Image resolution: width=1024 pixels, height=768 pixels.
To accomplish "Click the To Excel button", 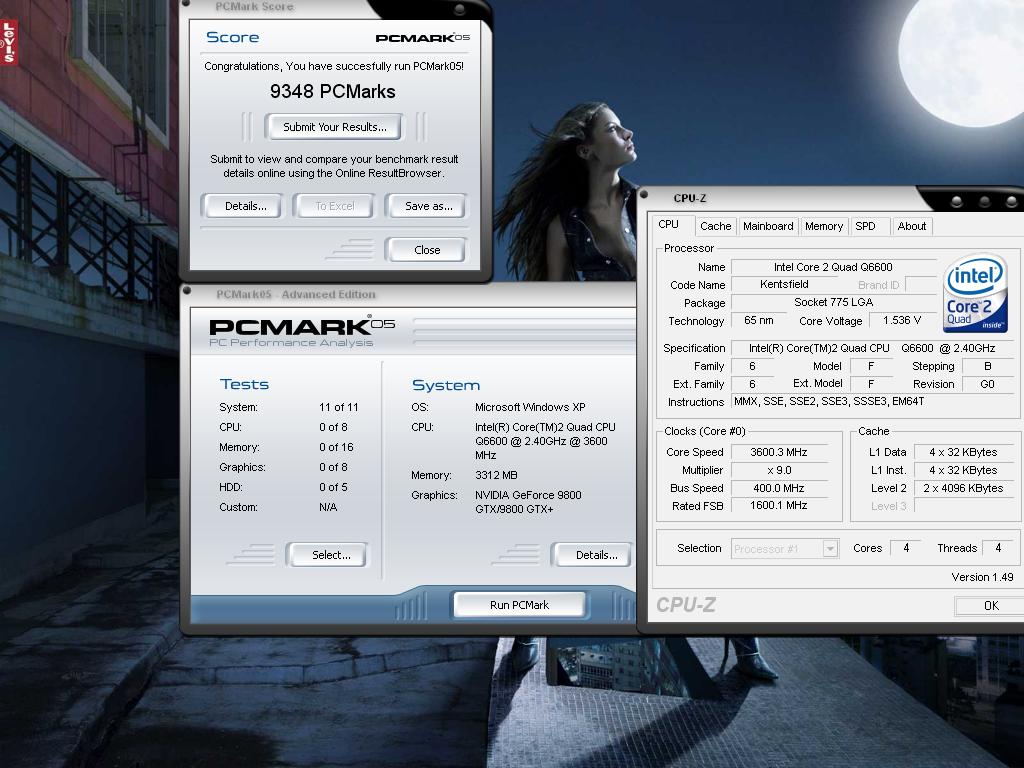I will 334,206.
